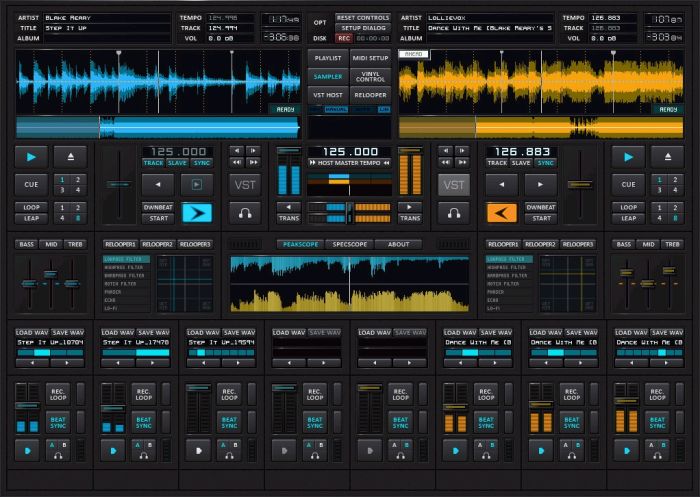Open the RELOOPER2 tab on left deck
Image resolution: width=700 pixels, height=497 pixels.
[158, 244]
